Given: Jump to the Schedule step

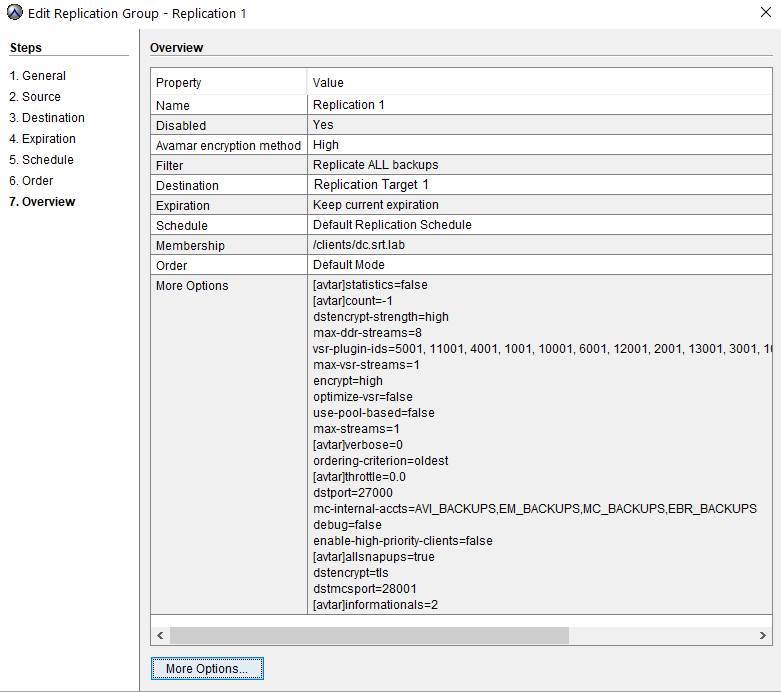Looking at the screenshot, I should pos(41,160).
